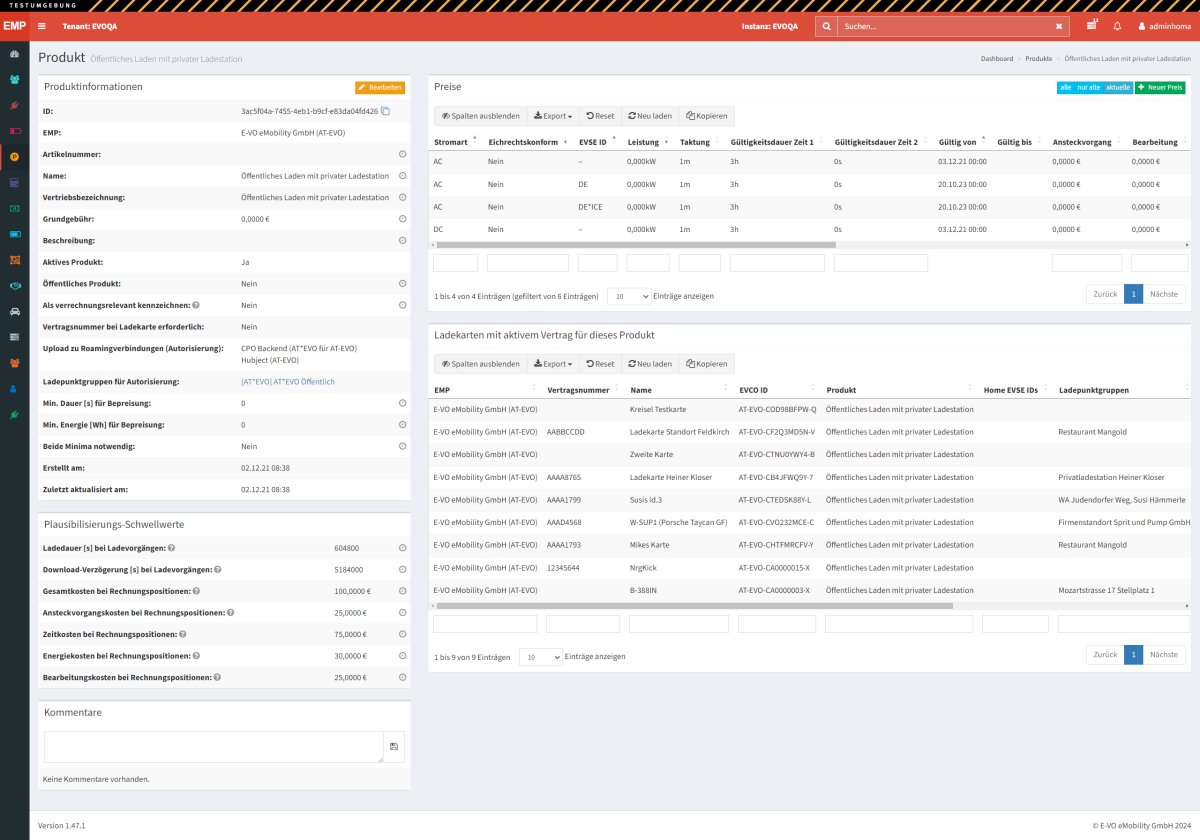Screen dimensions: 1200x840
Task: Click page 1 in Preise pagination
Action: (x=1133, y=294)
